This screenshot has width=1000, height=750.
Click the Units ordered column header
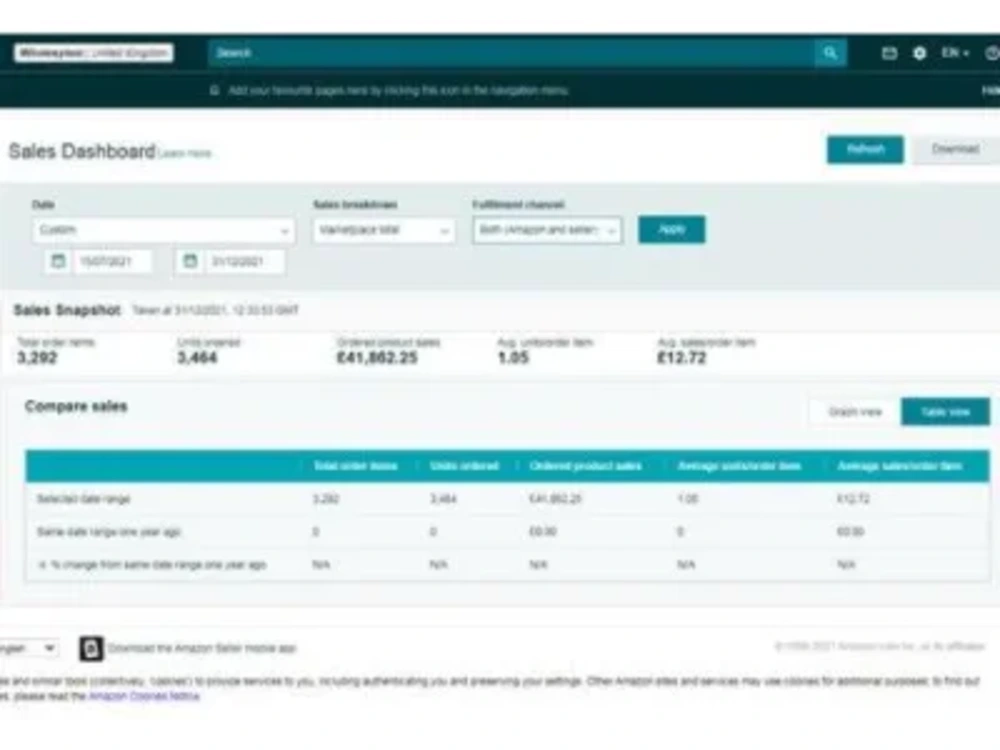(x=464, y=466)
